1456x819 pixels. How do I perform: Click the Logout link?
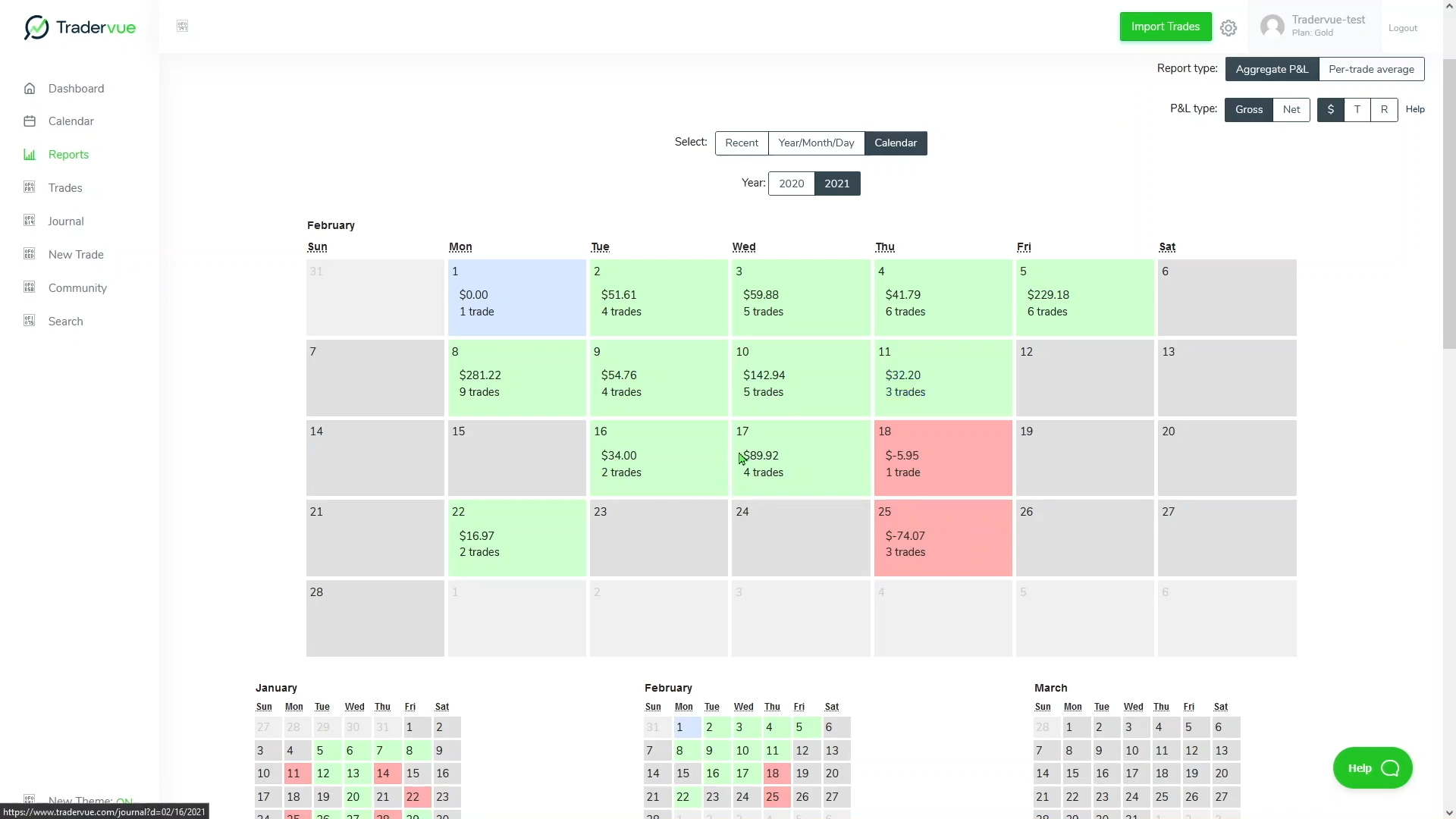(x=1402, y=28)
